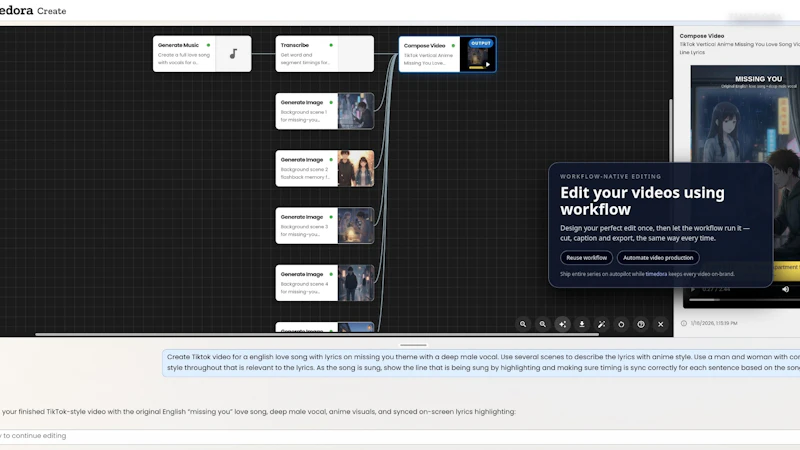Select the Transcribe node
The height and width of the screenshot is (450, 800).
pyautogui.click(x=324, y=54)
